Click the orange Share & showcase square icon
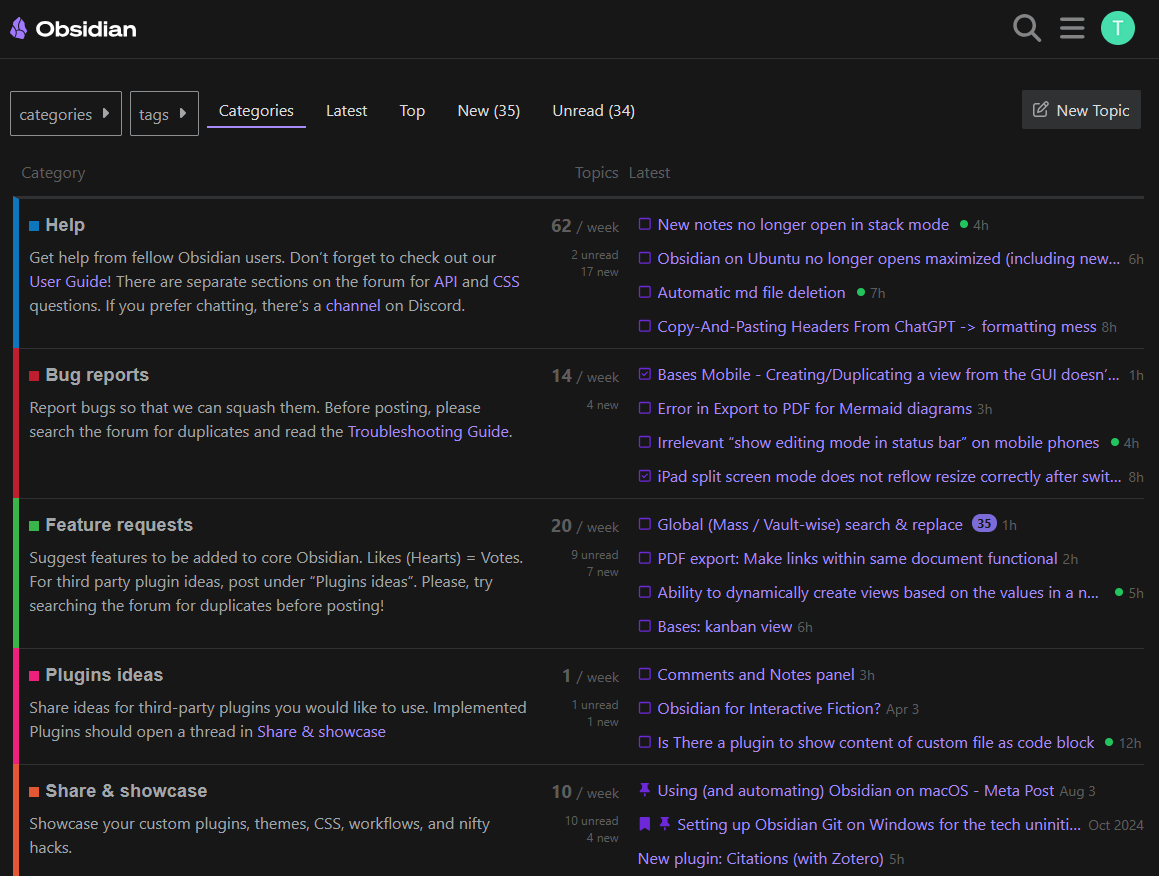The image size is (1159, 876). click(x=34, y=792)
